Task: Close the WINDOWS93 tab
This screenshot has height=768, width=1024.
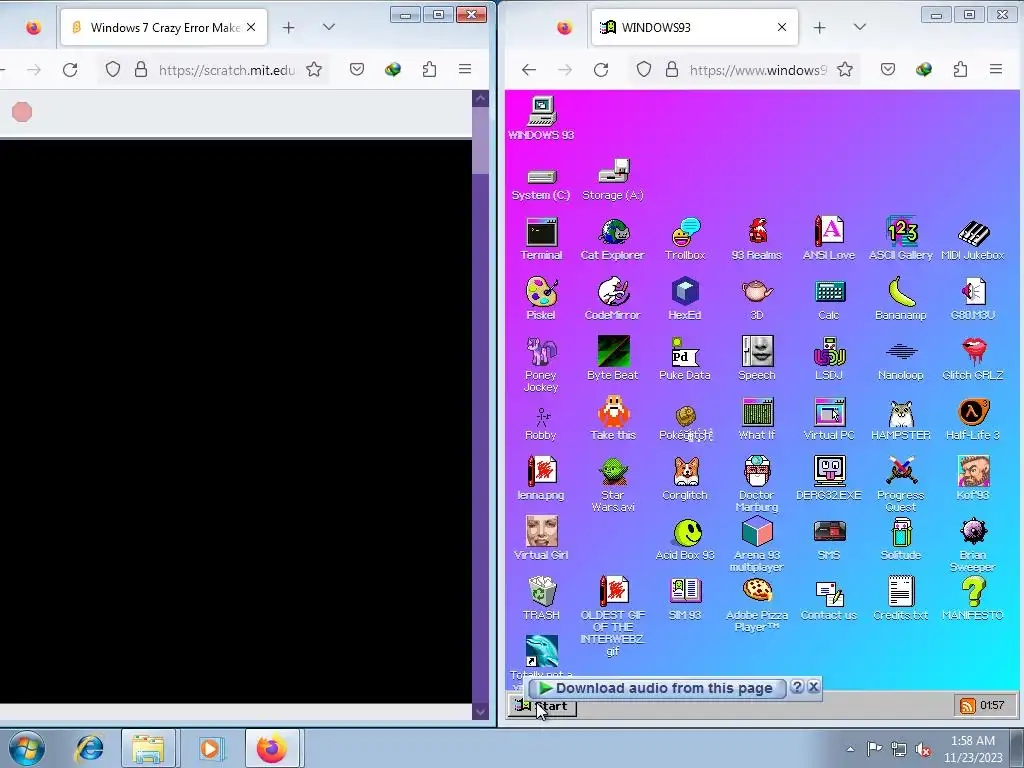Action: [x=782, y=27]
